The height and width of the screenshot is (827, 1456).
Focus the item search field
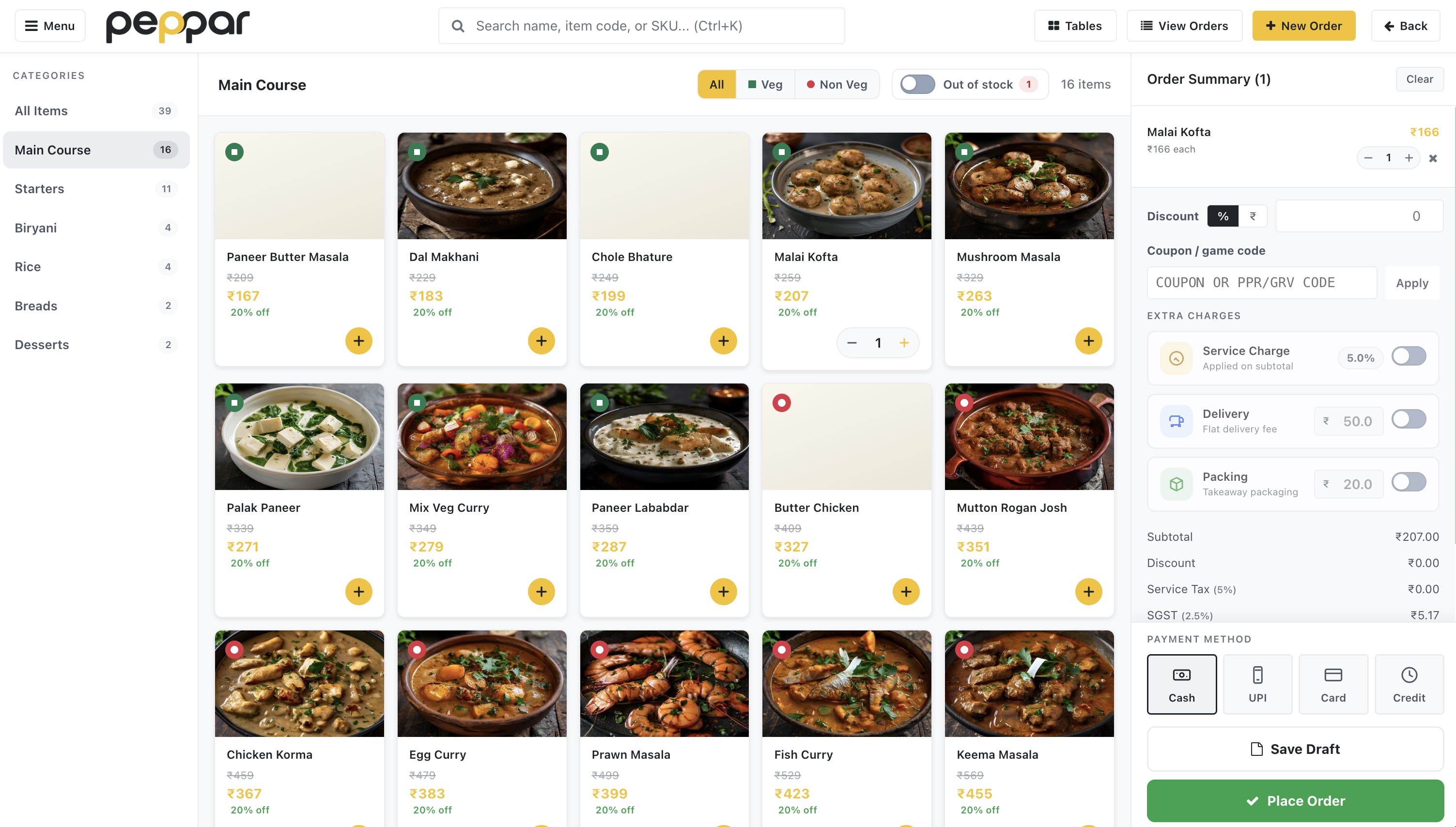point(641,26)
